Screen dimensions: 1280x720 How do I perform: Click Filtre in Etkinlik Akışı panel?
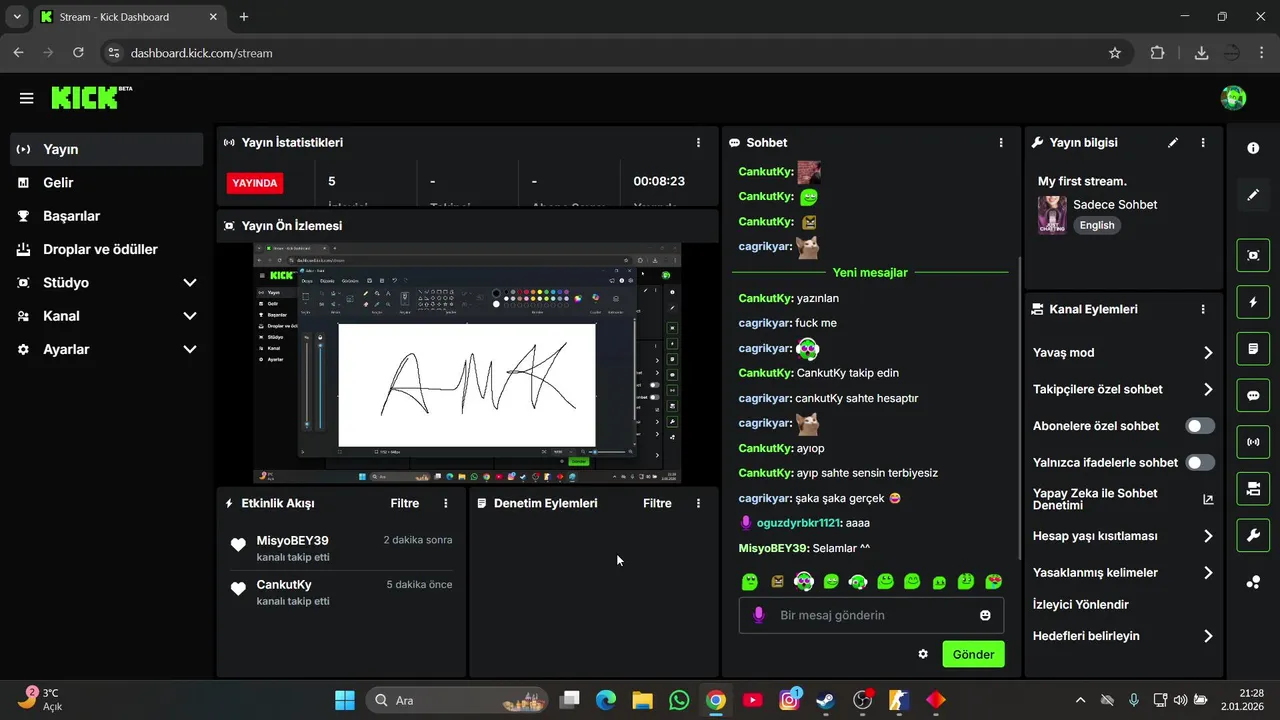405,503
